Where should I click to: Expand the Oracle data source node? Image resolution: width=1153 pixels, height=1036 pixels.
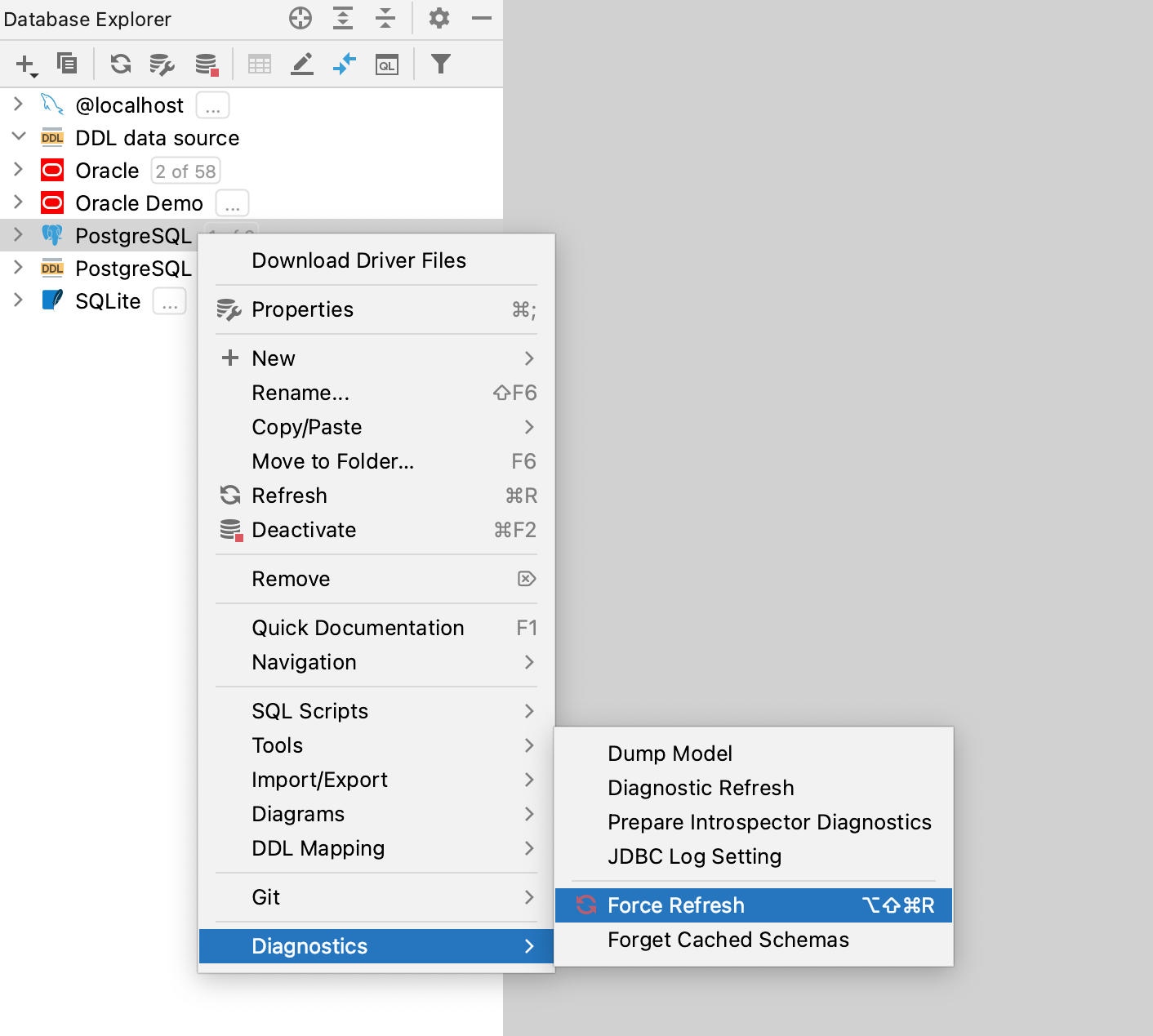pos(18,170)
